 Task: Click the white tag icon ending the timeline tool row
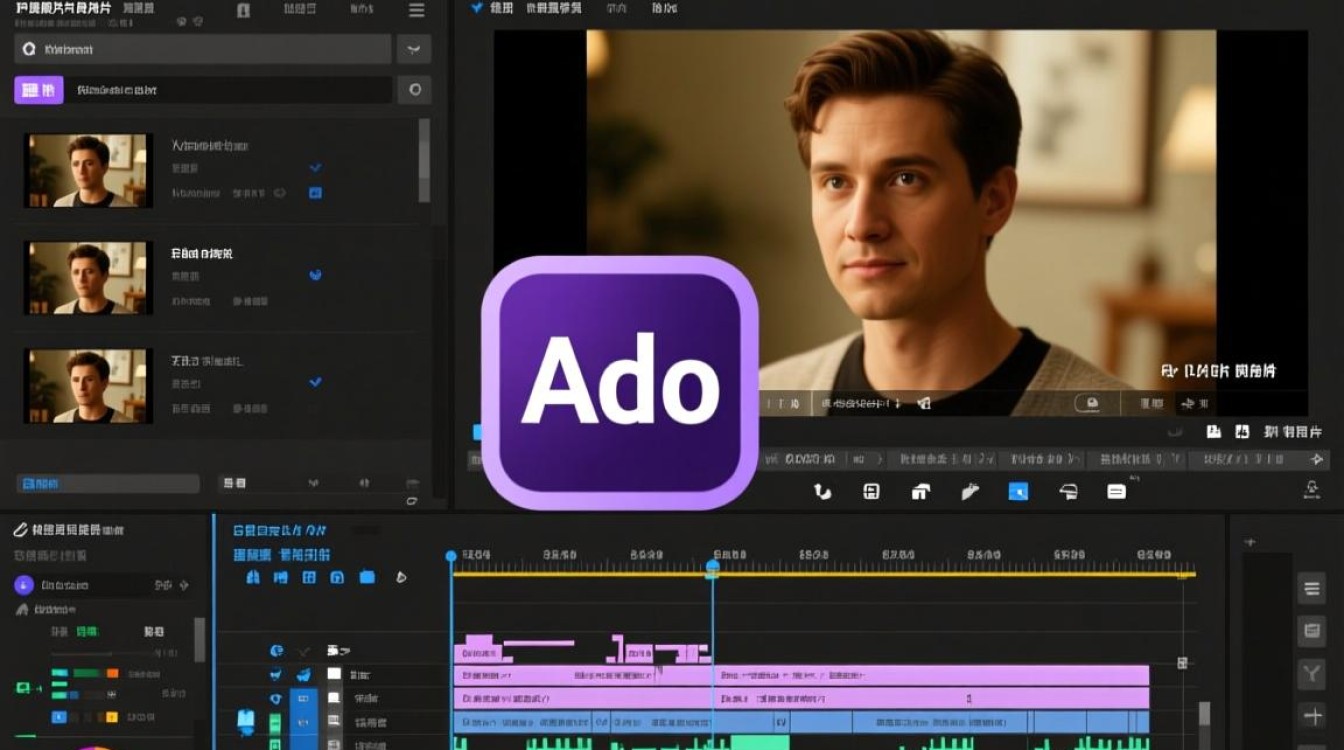[x=401, y=577]
